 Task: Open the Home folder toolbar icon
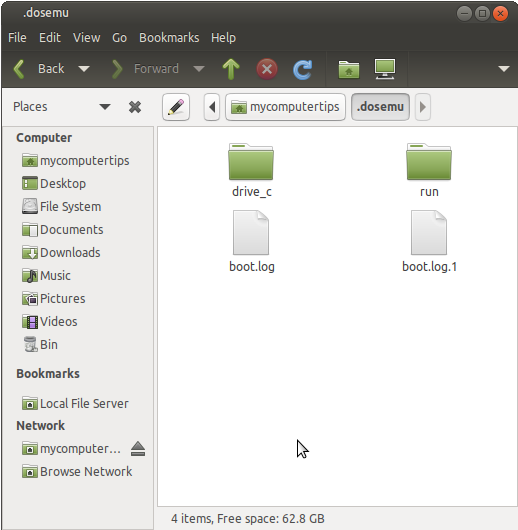coord(349,69)
